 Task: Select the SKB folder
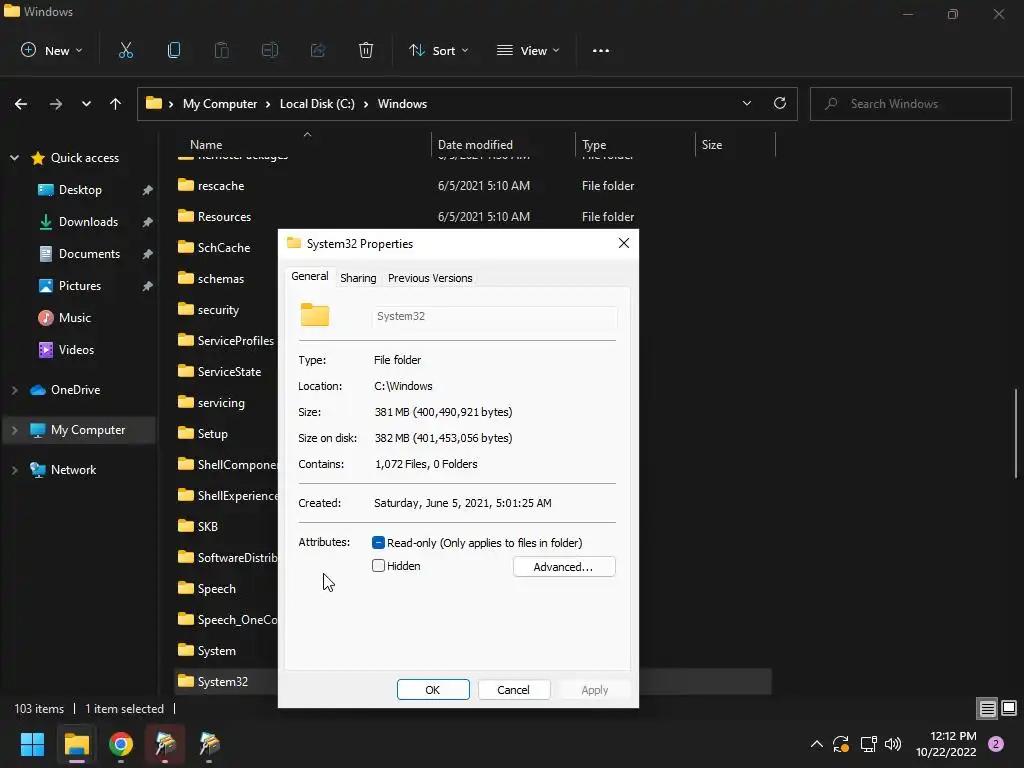pyautogui.click(x=208, y=527)
